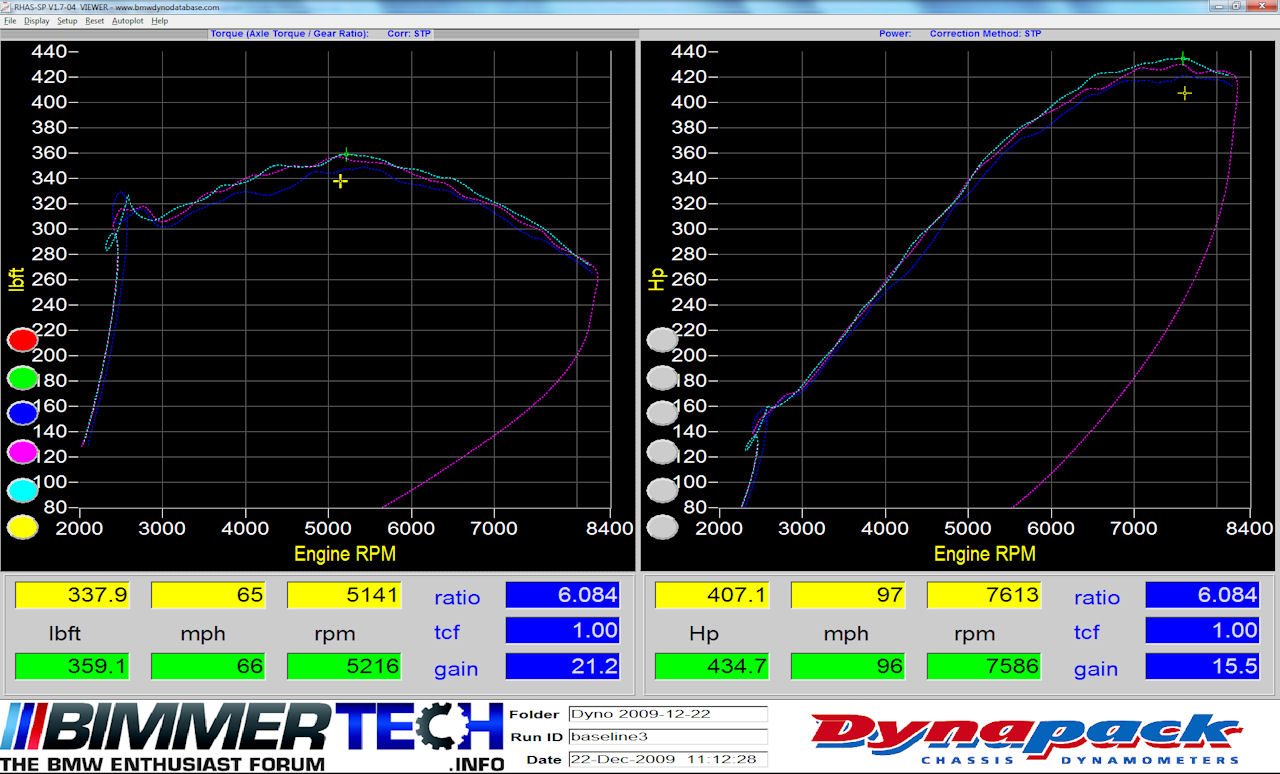Open the Setup menu

(67, 20)
